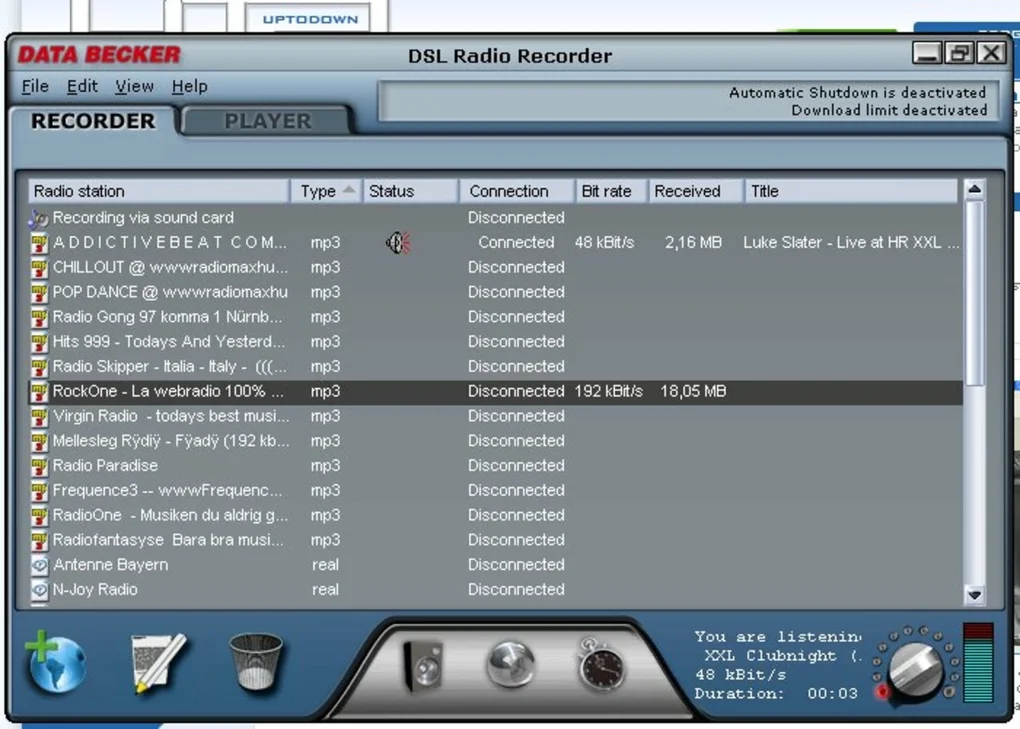Sort list by Type column header
1020x729 pixels.
[x=327, y=191]
